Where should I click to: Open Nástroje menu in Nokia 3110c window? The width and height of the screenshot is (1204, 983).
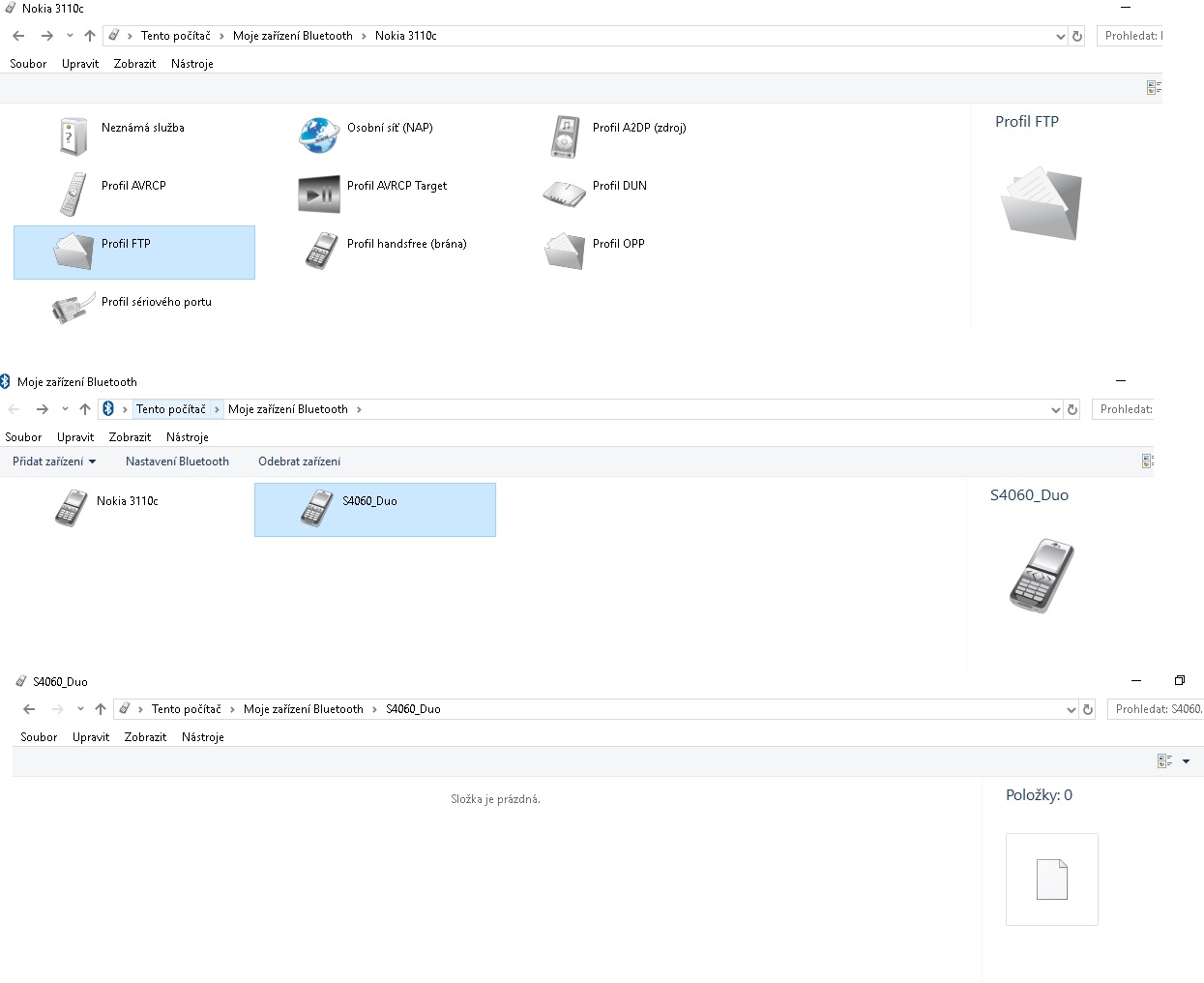192,64
